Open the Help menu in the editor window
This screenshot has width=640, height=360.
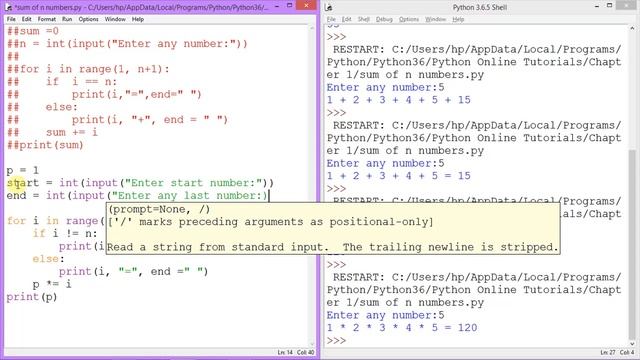pyautogui.click(x=138, y=19)
